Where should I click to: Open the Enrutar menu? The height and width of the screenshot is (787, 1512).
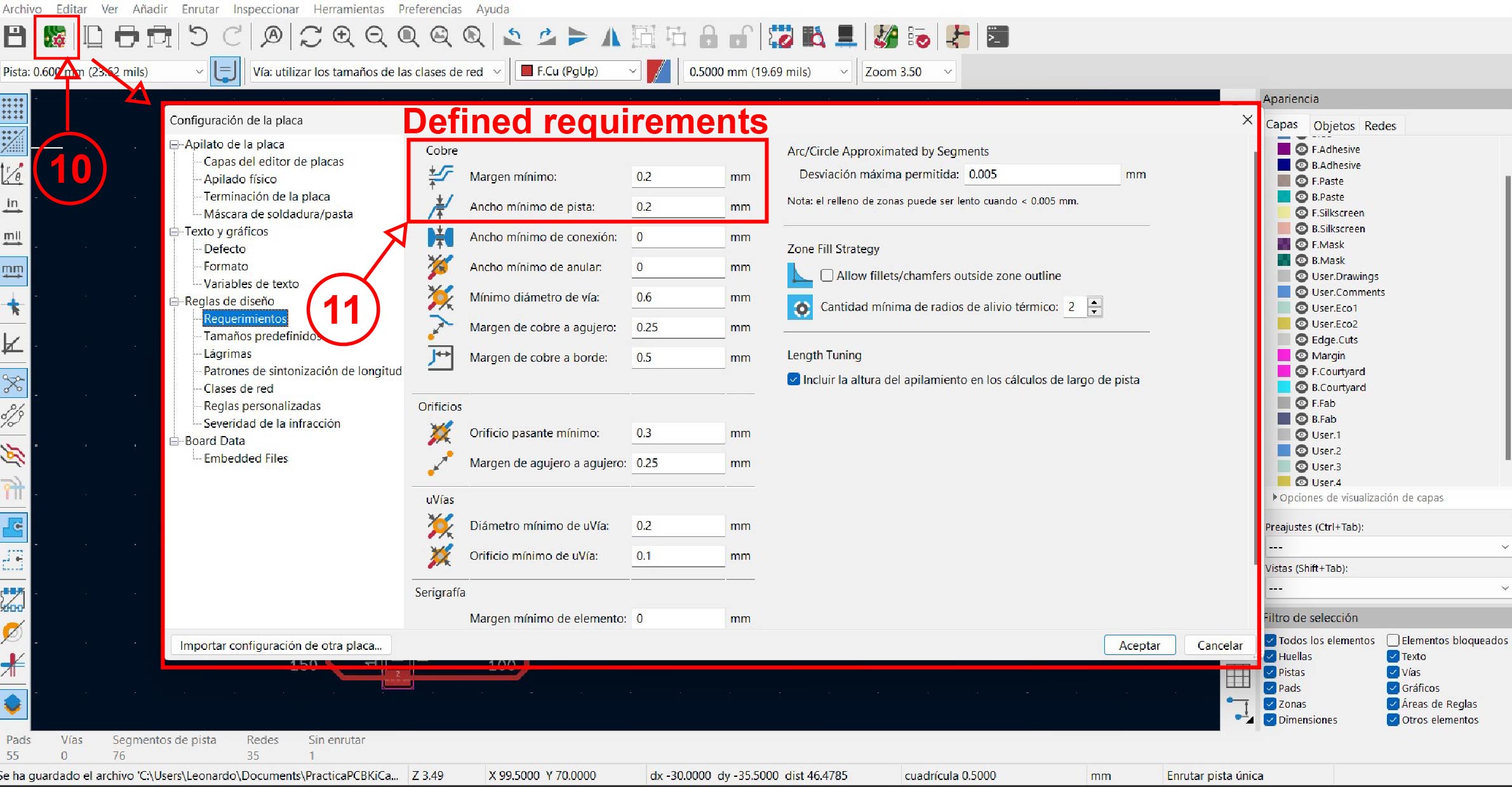click(200, 9)
